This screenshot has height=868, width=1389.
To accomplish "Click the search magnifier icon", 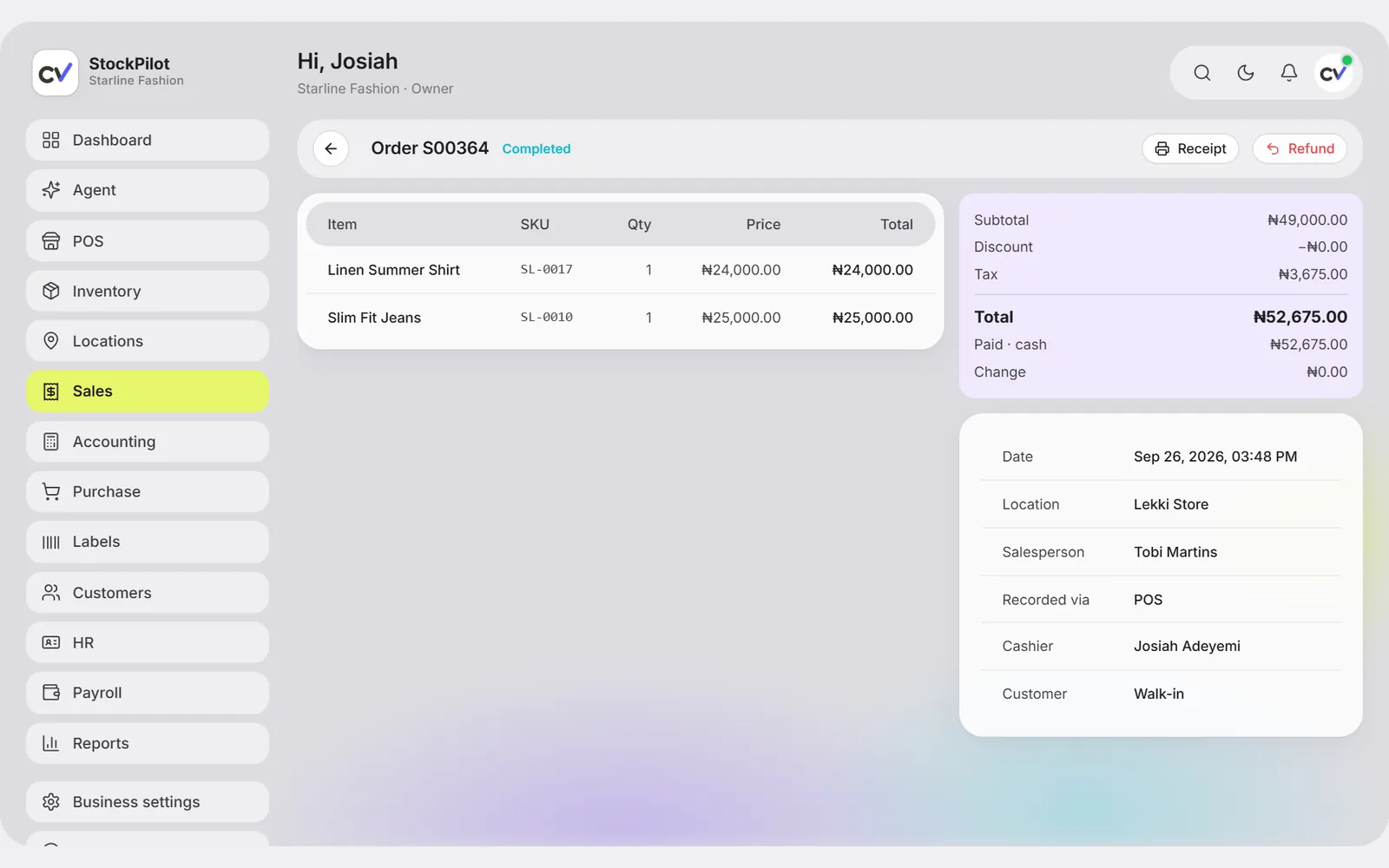I will click(1201, 73).
